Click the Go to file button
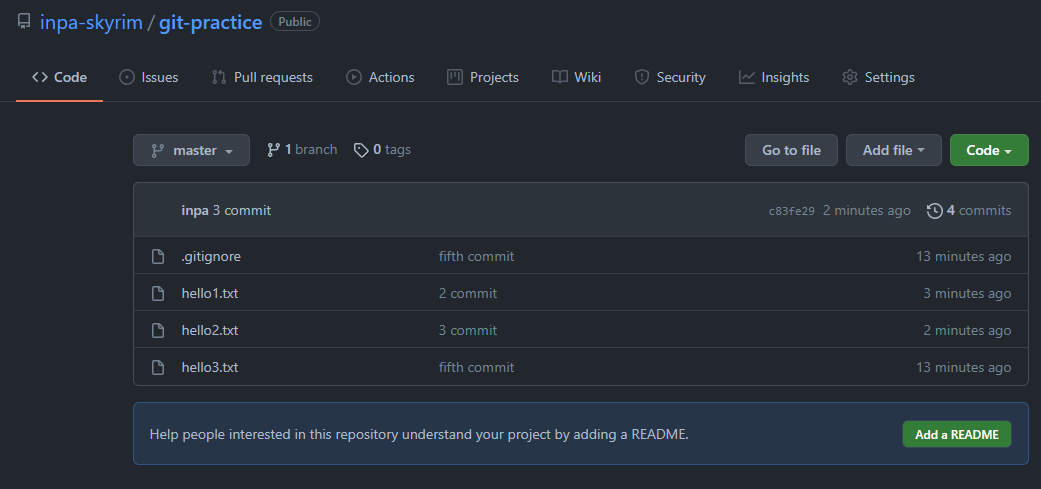Image resolution: width=1041 pixels, height=489 pixels. (x=791, y=150)
